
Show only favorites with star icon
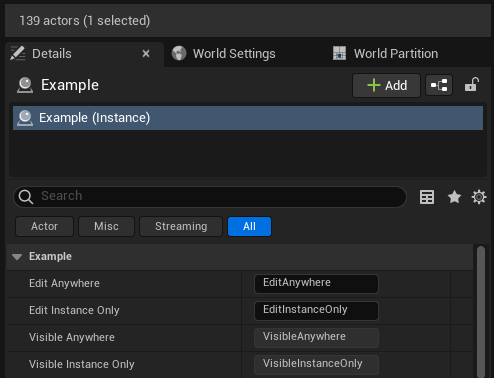tap(454, 197)
